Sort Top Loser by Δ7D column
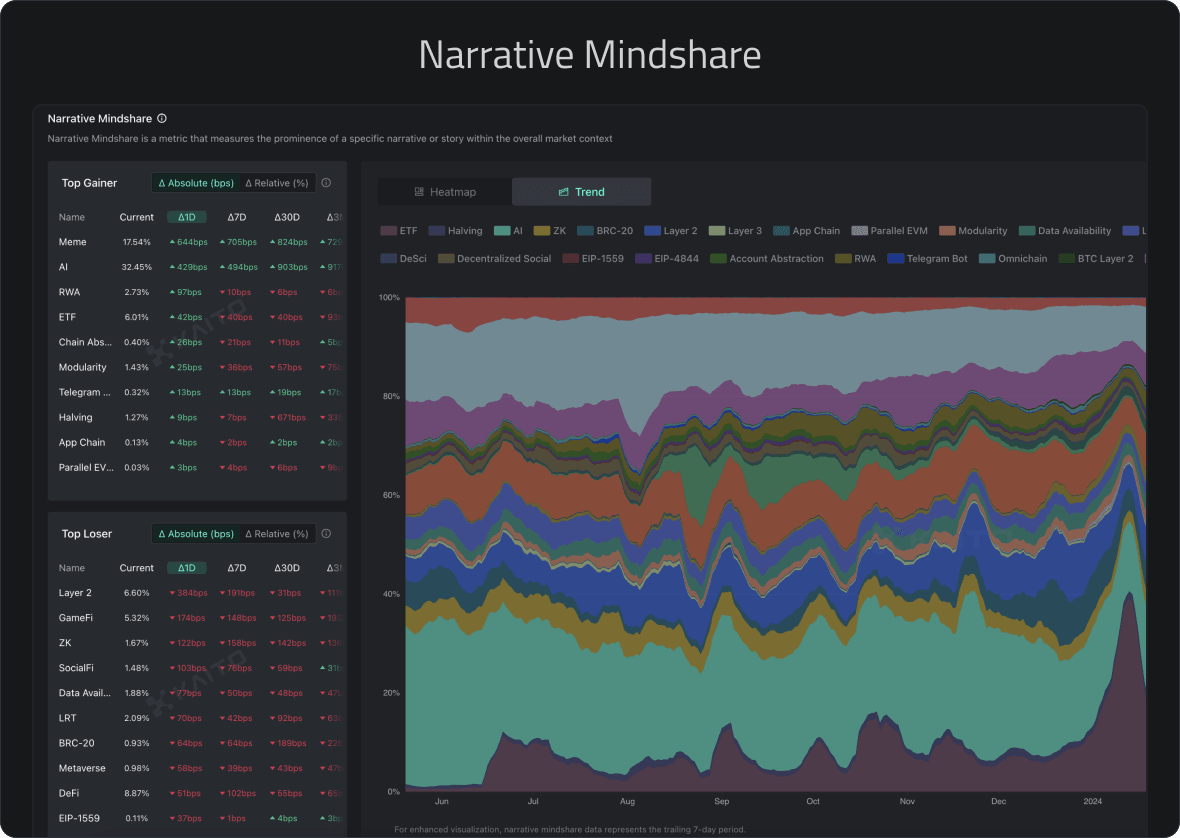This screenshot has height=838, width=1180. pos(237,567)
